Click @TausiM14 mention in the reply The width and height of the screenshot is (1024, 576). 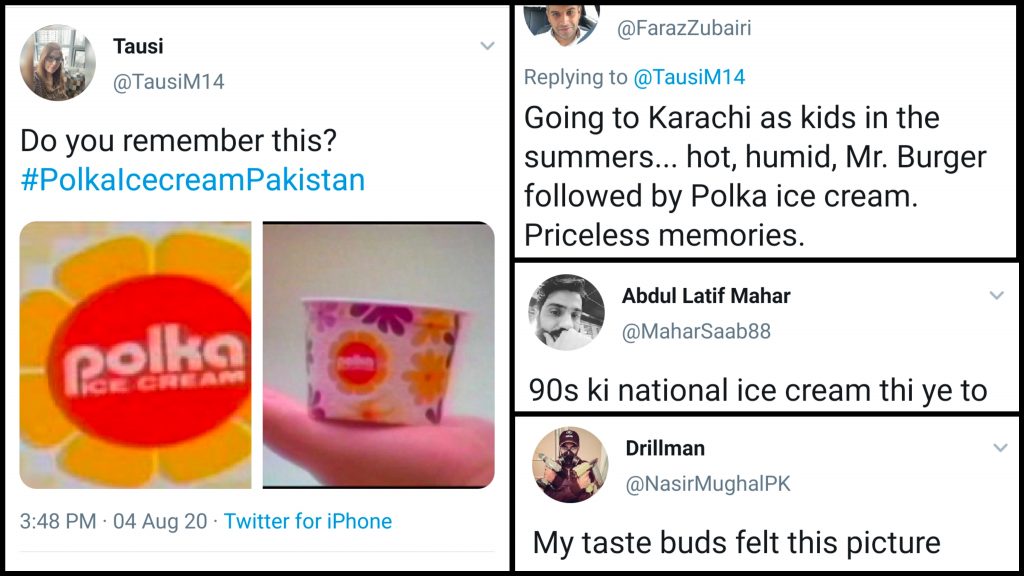pyautogui.click(x=689, y=77)
